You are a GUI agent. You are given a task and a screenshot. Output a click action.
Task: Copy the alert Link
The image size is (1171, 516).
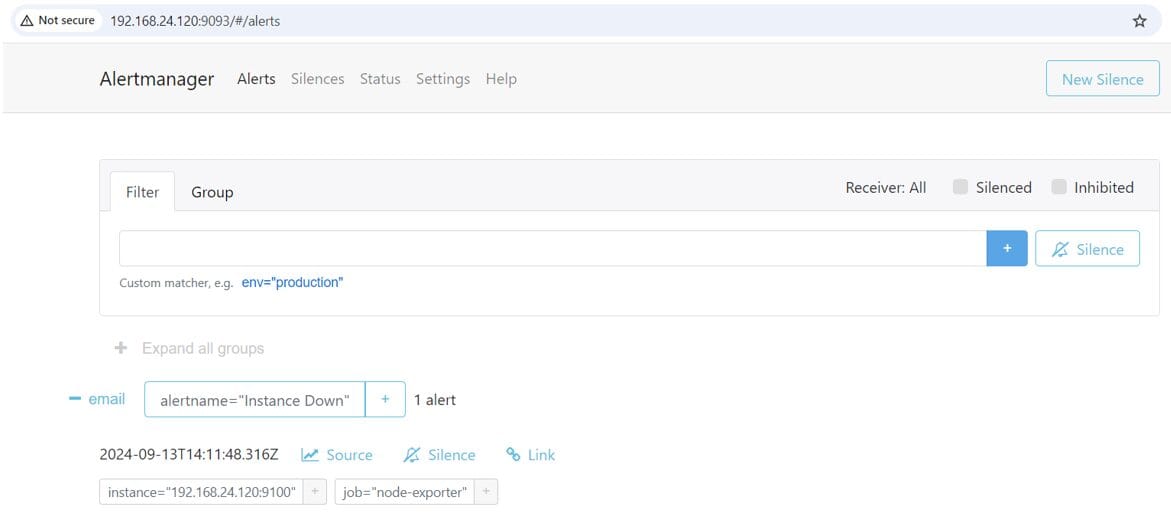tap(530, 455)
